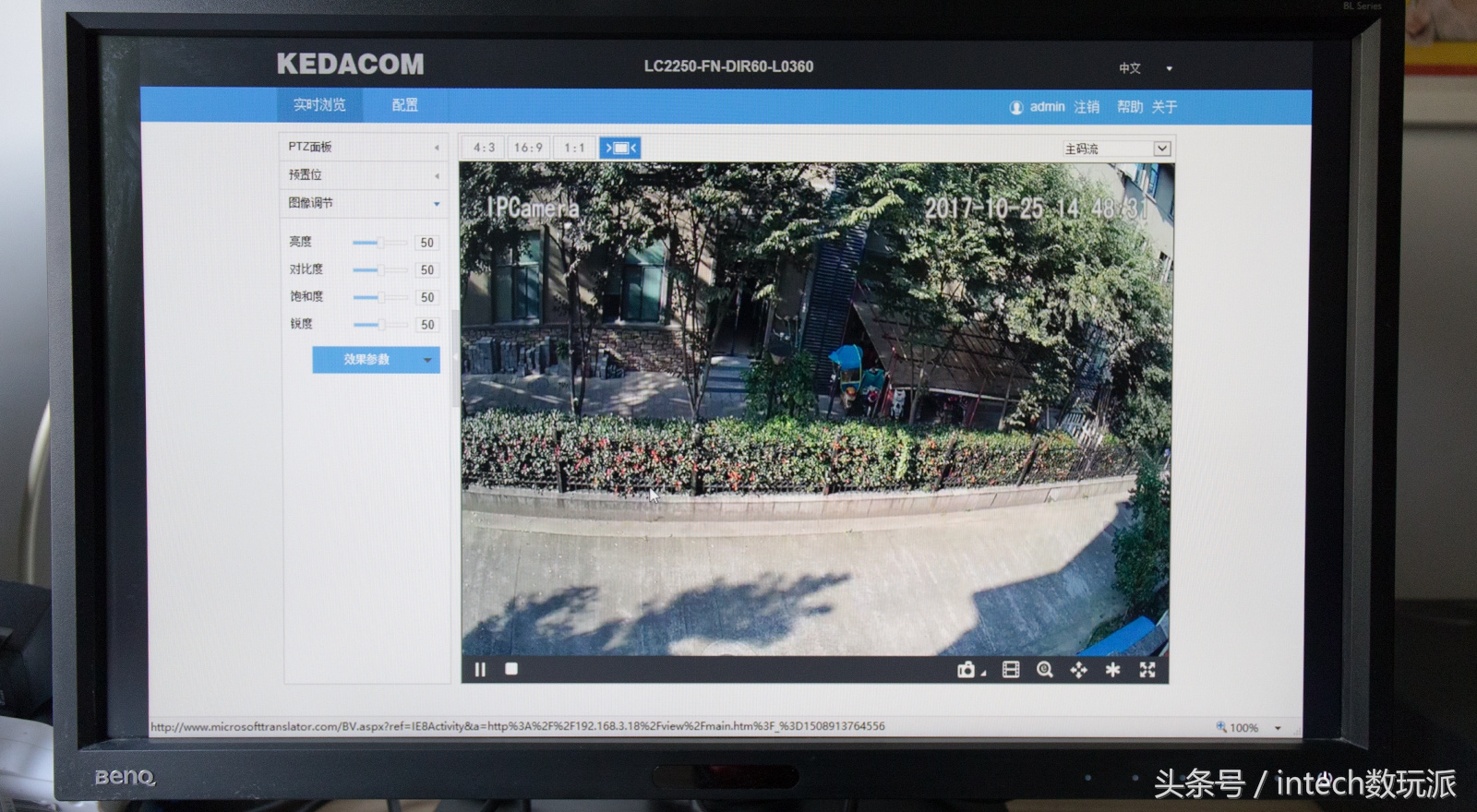The height and width of the screenshot is (812, 1477).
Task: Click the film strip record icon
Action: click(1011, 670)
